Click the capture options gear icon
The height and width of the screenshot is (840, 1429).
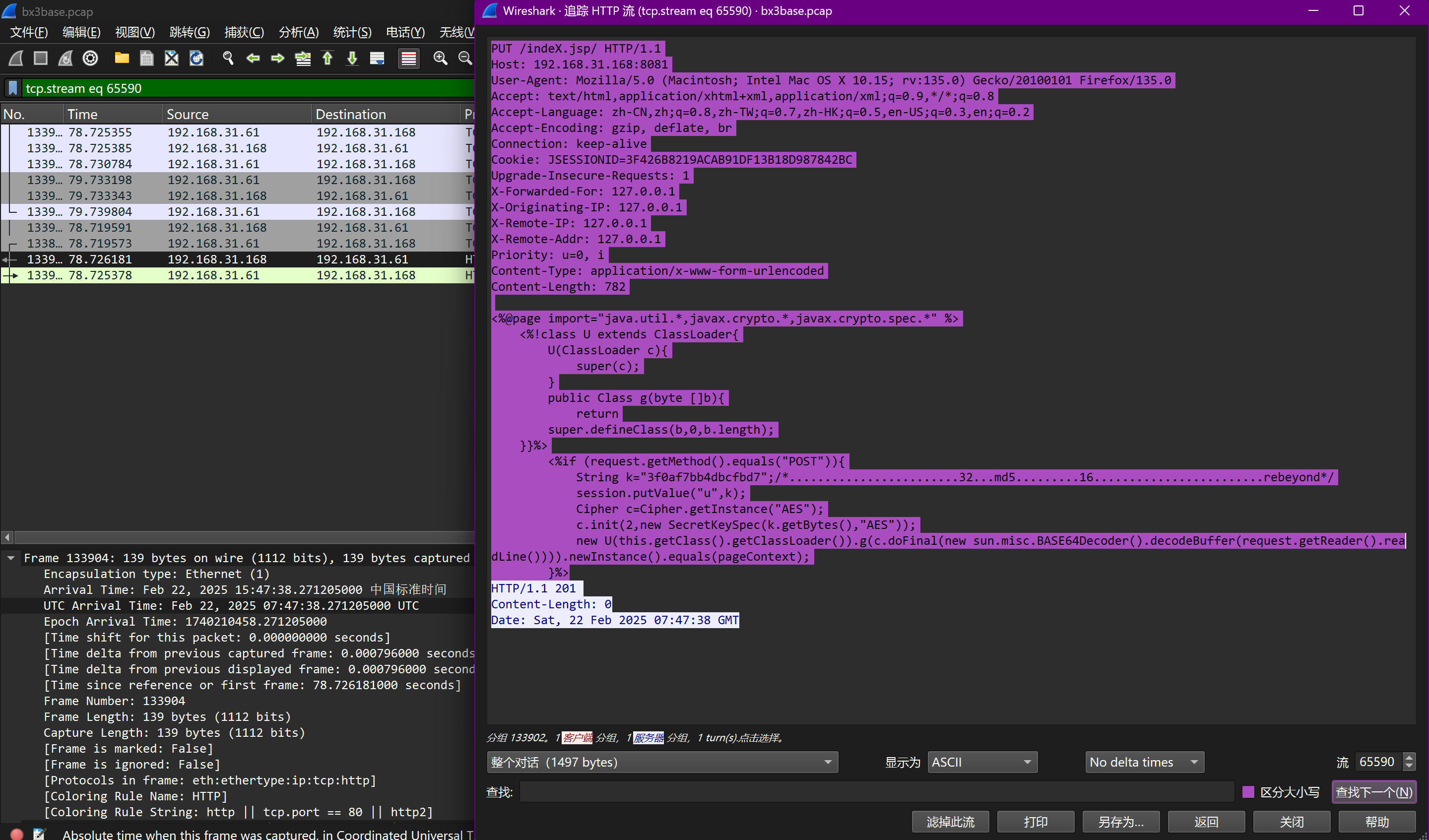pos(90,59)
